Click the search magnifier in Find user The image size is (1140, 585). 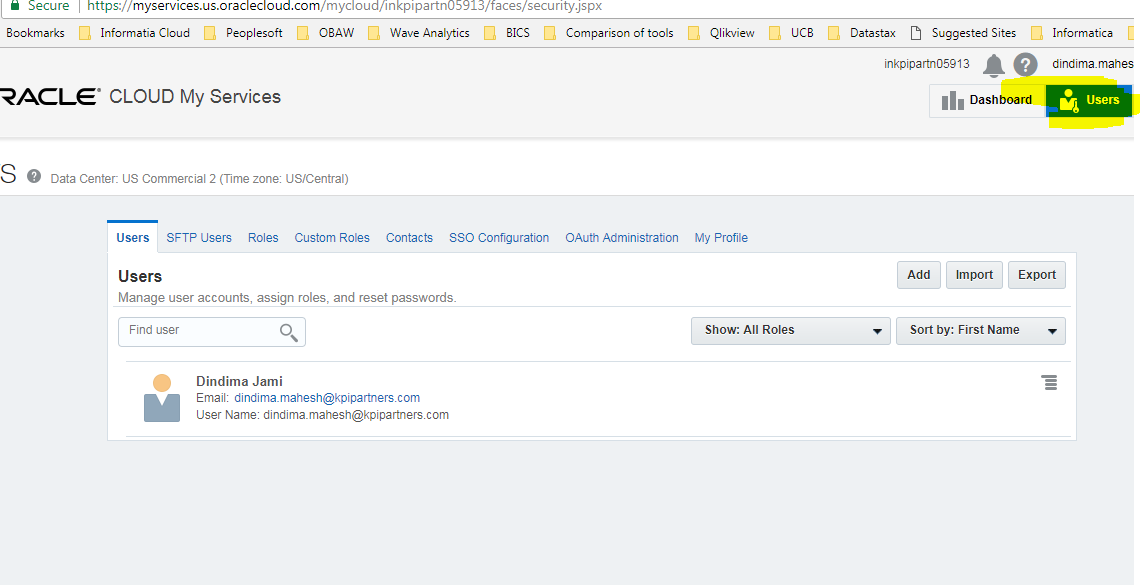point(288,332)
